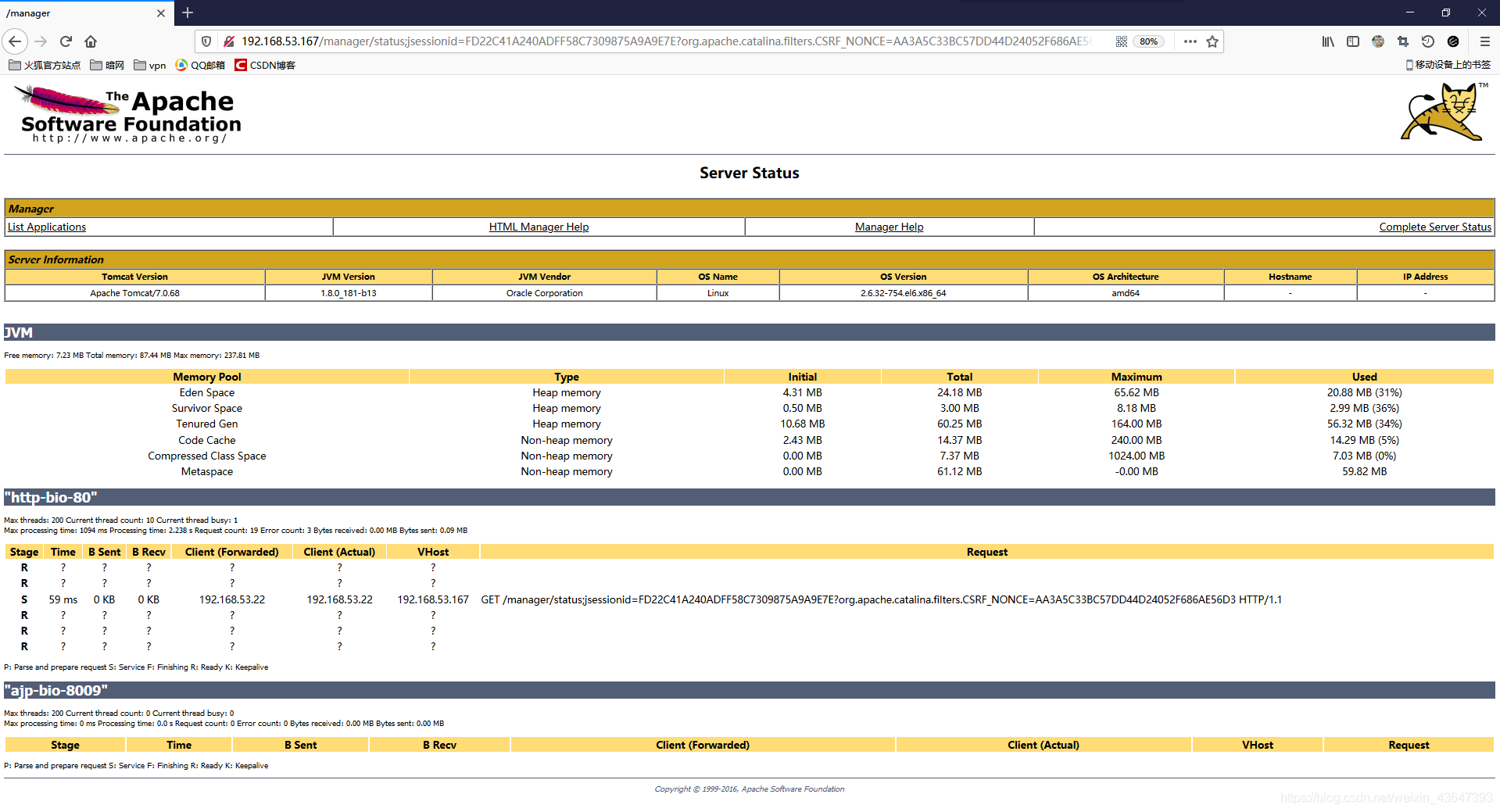
Task: Open the QQ邮箱 bookmark
Action: 200,65
